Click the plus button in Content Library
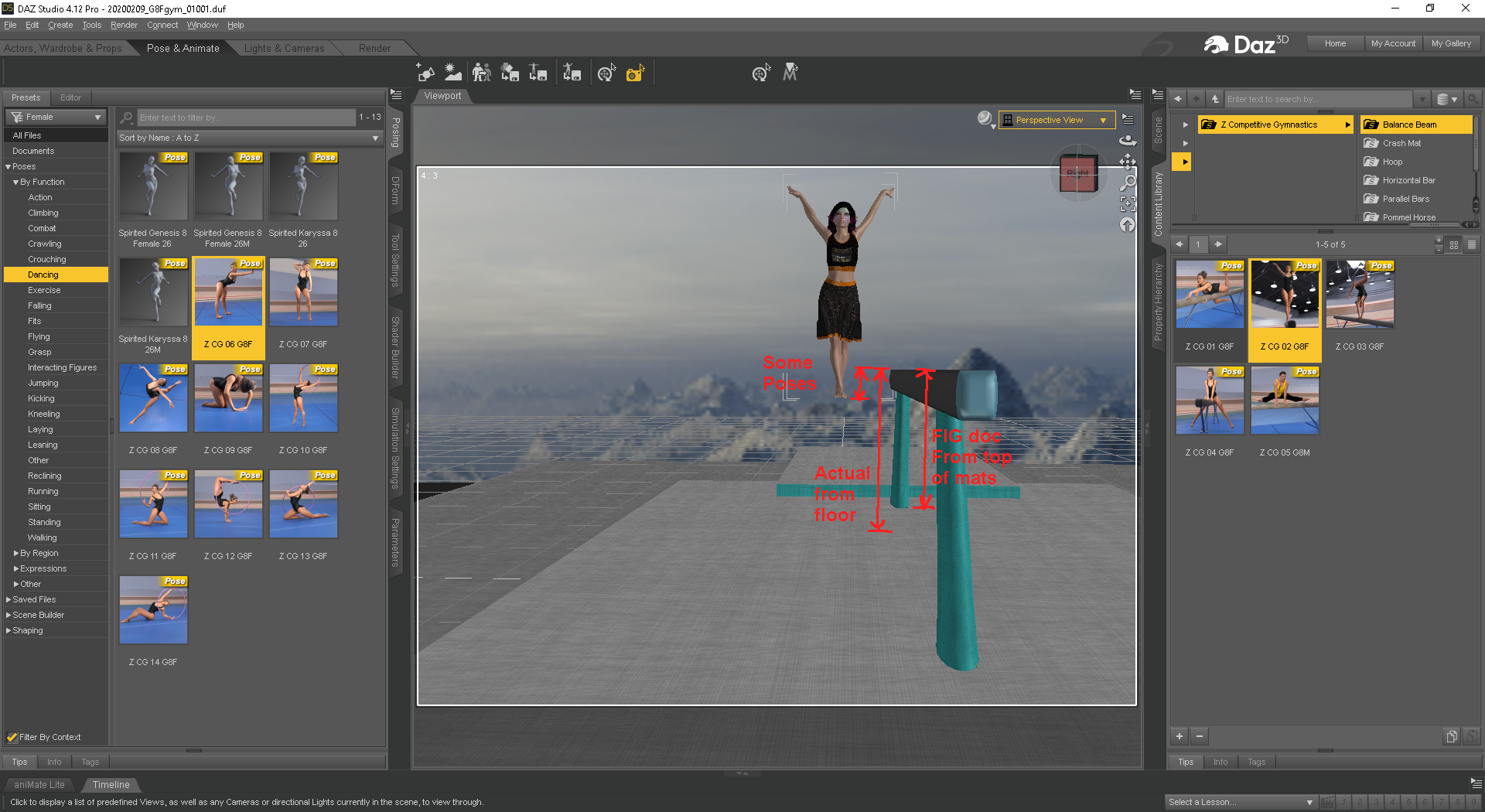Screen dimensions: 1485x812 click(x=1179, y=736)
